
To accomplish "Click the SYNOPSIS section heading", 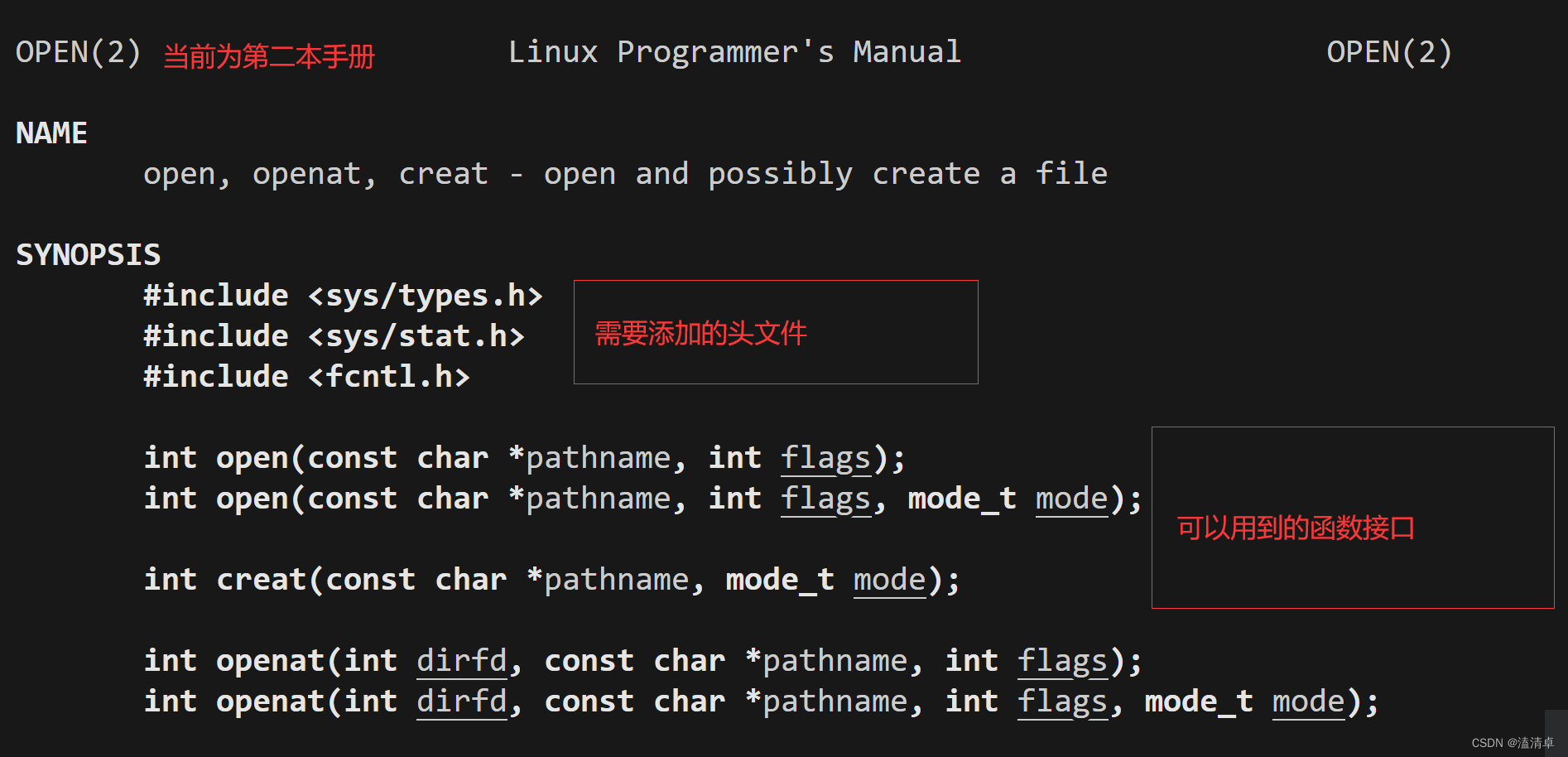I will coord(89,255).
